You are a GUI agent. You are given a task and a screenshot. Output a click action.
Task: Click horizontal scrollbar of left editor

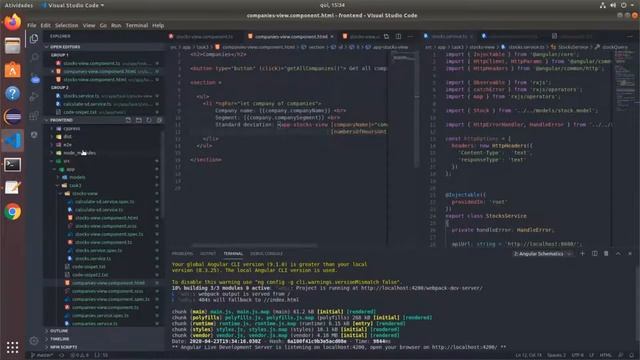[x=254, y=245]
